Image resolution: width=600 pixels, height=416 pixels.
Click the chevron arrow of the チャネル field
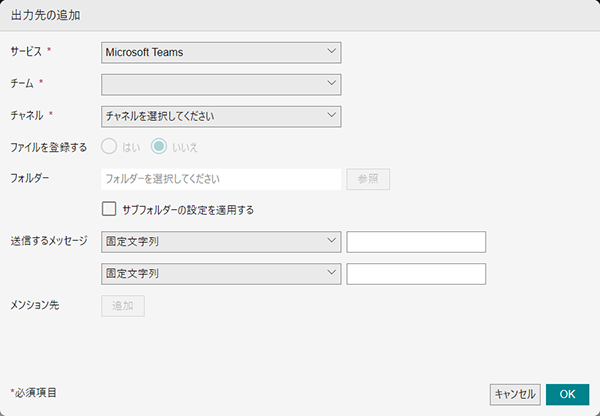(331, 115)
